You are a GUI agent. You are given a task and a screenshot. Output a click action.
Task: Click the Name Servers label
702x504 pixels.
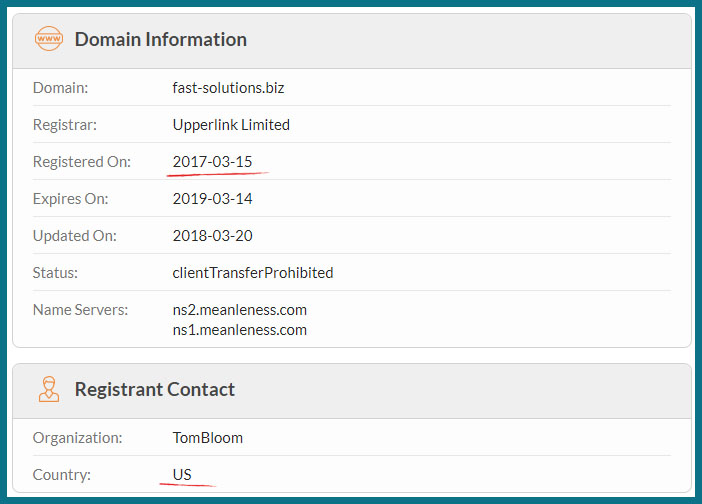(x=81, y=310)
